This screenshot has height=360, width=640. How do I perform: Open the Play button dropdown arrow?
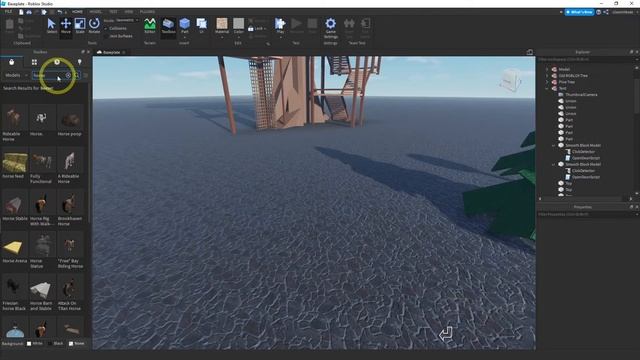click(x=280, y=38)
